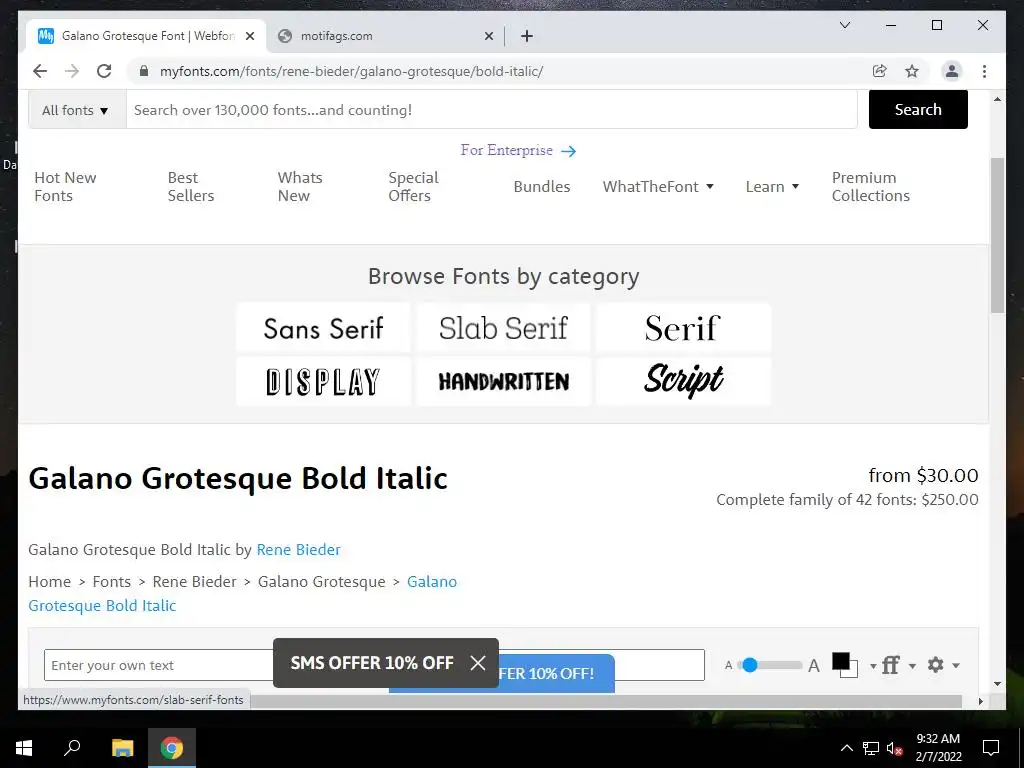Go to Home in the breadcrumb
The image size is (1024, 768).
click(50, 582)
